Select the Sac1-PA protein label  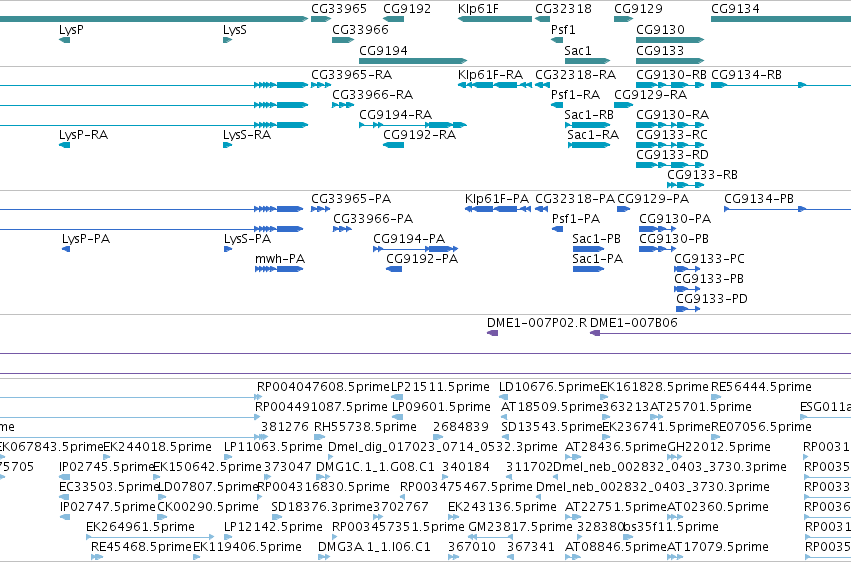tap(598, 259)
